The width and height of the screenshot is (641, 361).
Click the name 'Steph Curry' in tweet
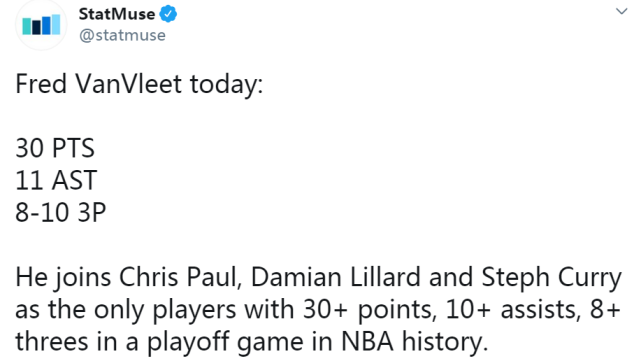pyautogui.click(x=551, y=278)
